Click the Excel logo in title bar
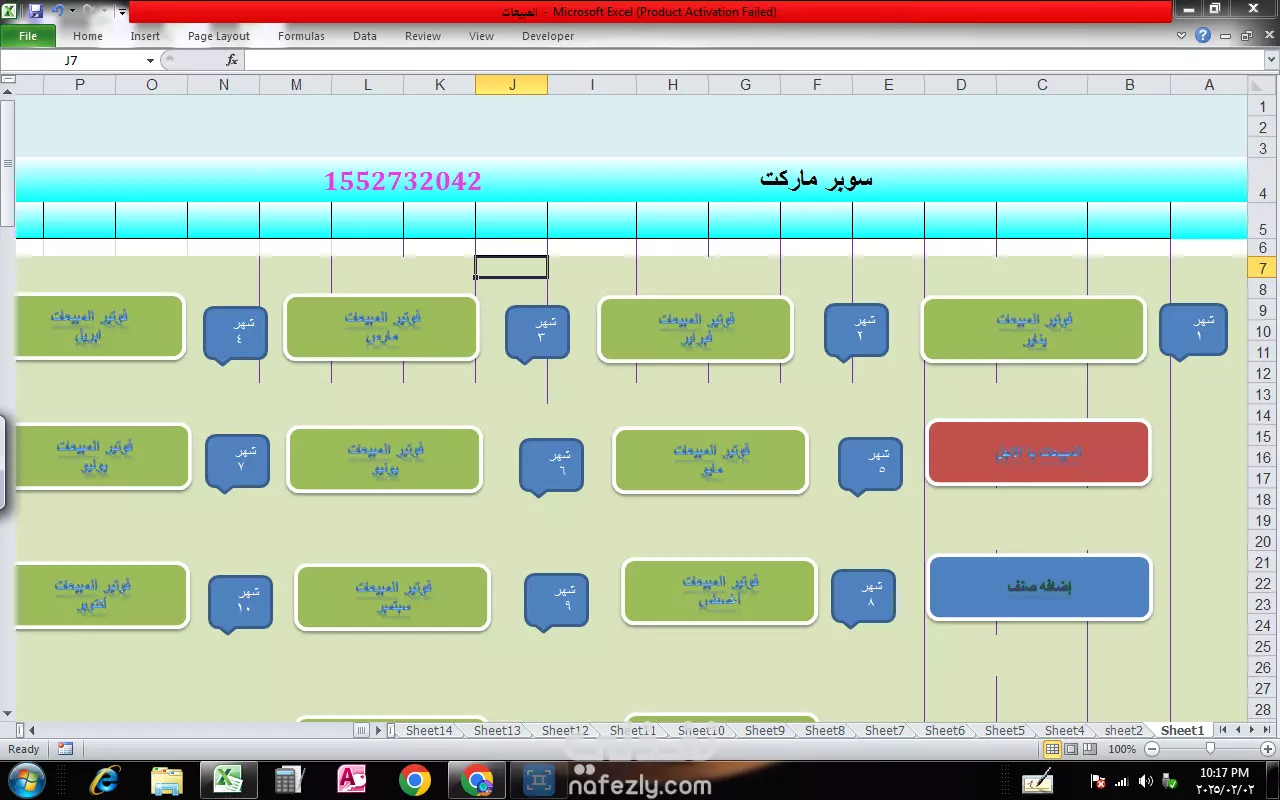The image size is (1280, 800). (11, 11)
